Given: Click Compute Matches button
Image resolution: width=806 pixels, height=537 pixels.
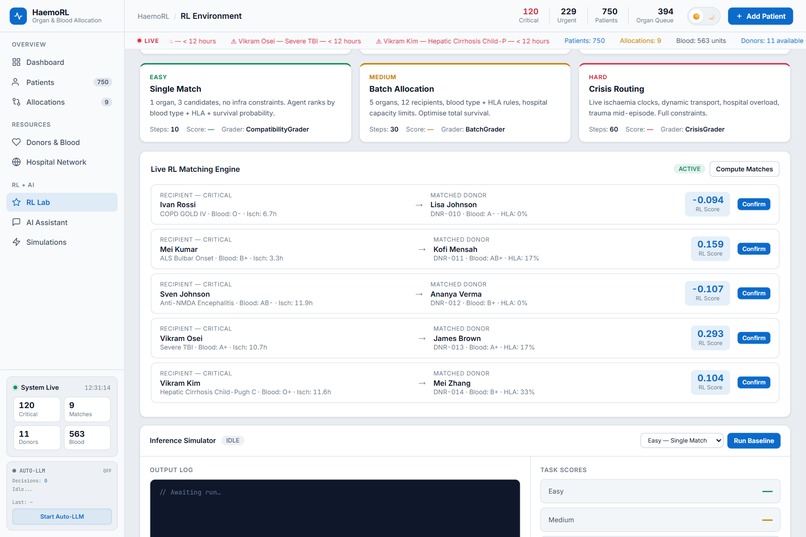Looking at the screenshot, I should pos(744,169).
